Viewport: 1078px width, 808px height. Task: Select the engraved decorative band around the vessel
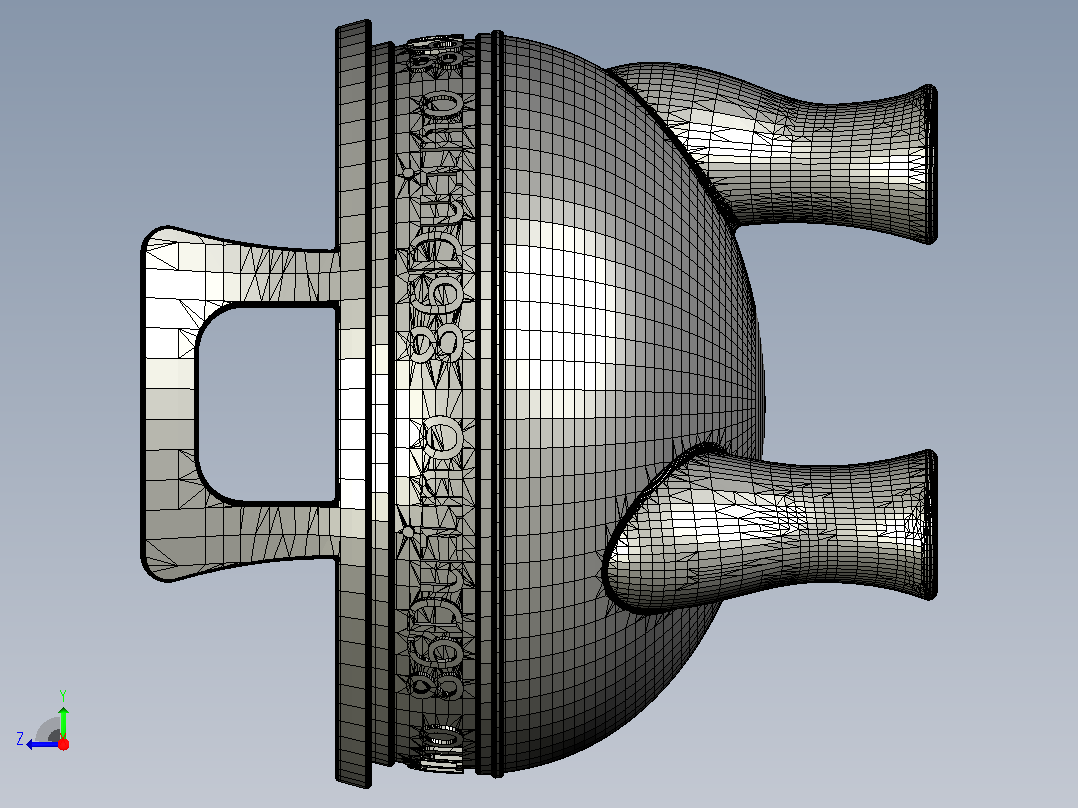coord(434,402)
